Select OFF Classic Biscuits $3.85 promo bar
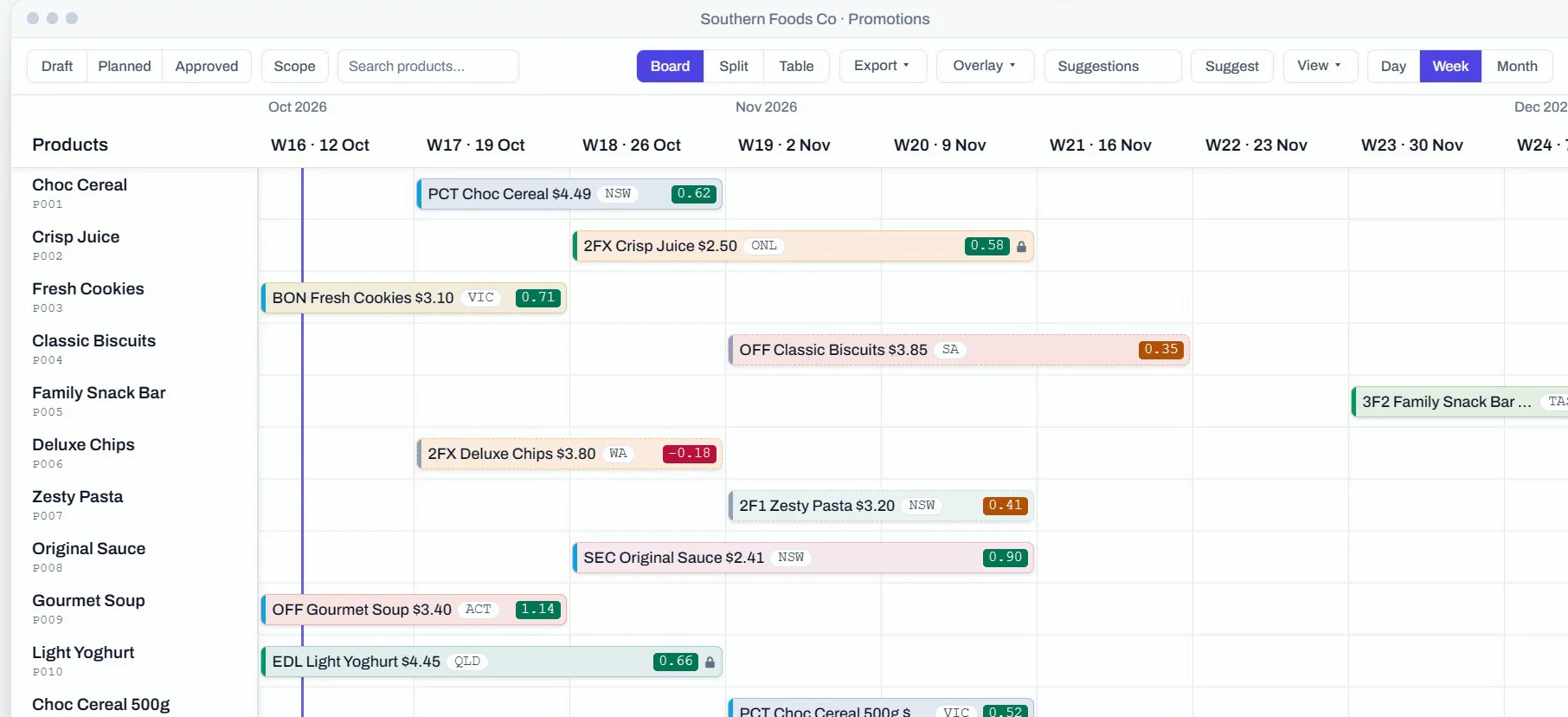 (959, 350)
